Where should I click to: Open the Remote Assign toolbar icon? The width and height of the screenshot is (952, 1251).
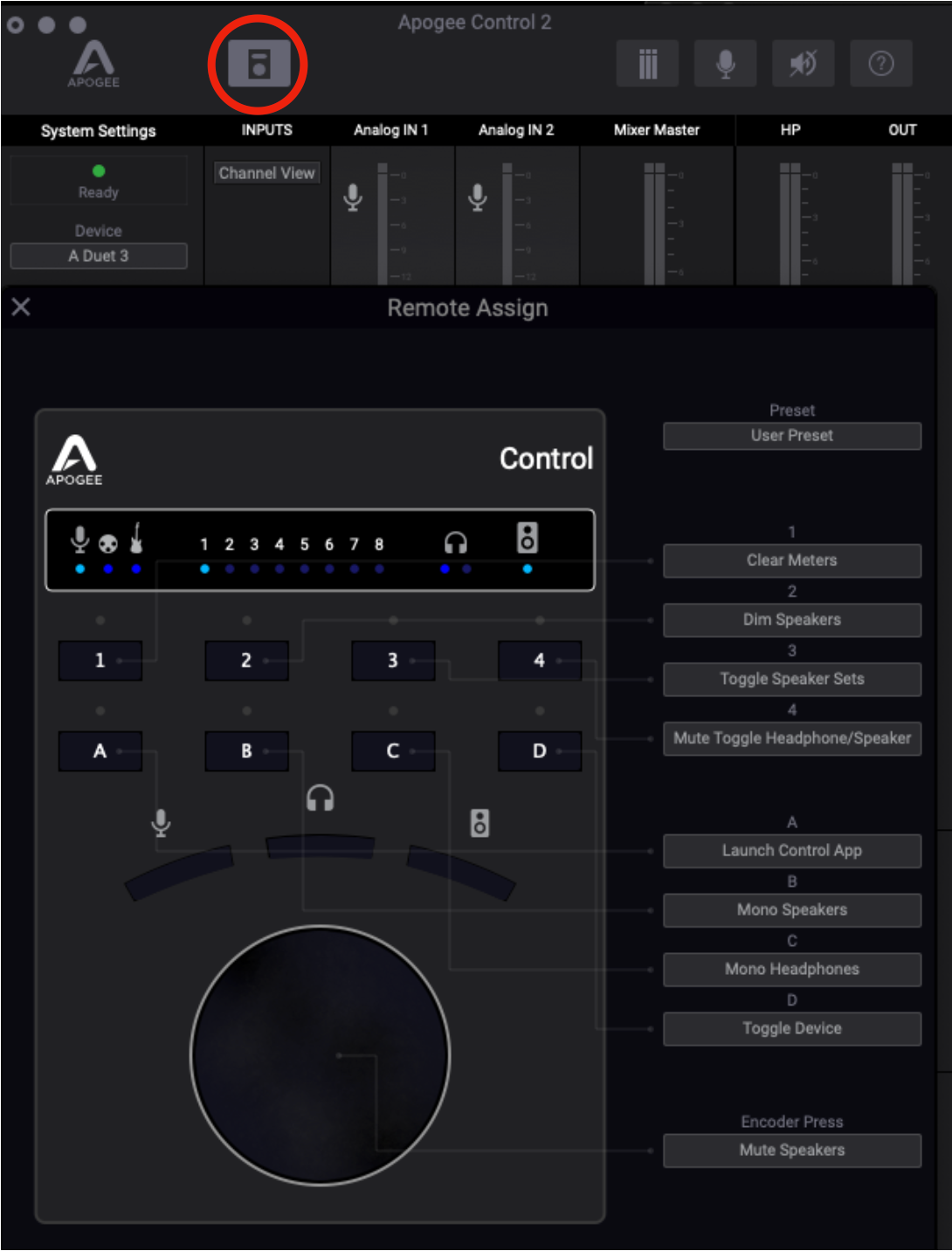click(x=259, y=64)
